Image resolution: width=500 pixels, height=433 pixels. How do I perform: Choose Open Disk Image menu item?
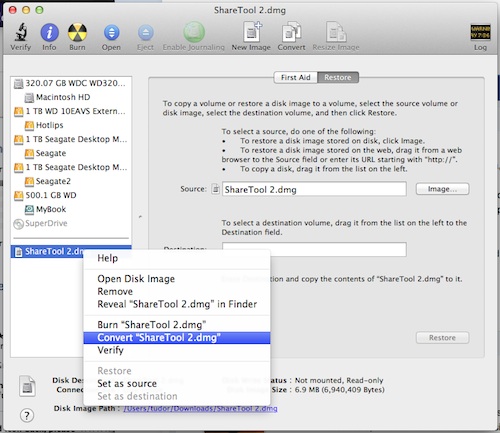pyautogui.click(x=177, y=279)
